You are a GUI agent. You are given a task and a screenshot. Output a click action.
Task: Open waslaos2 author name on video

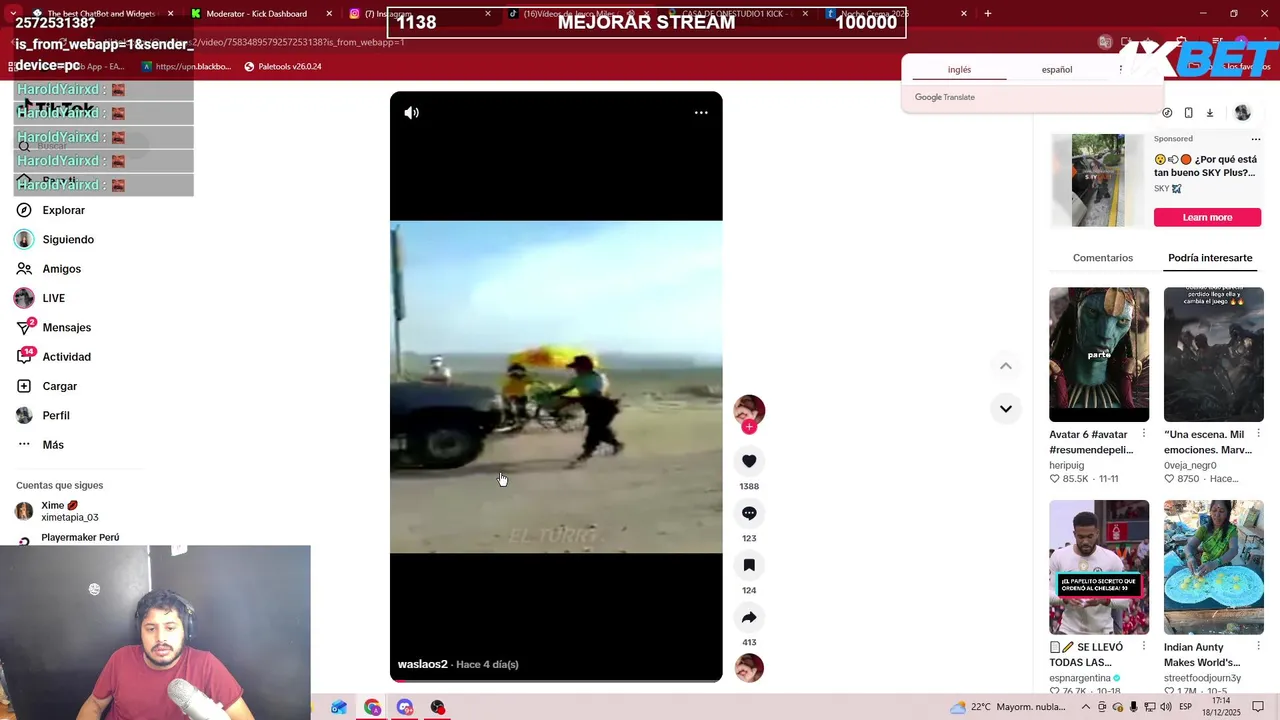422,664
